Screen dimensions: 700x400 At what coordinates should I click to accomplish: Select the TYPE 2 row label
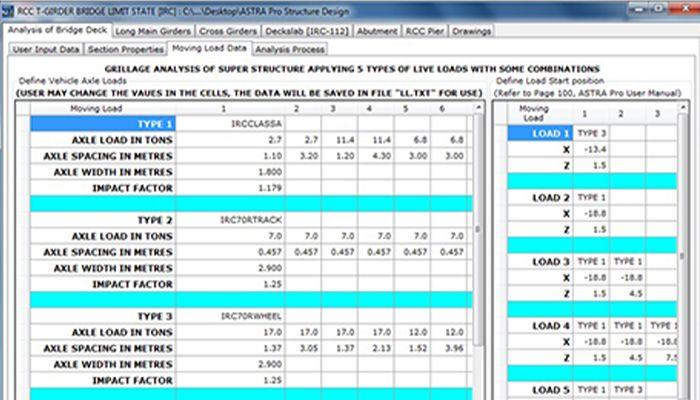(103, 220)
